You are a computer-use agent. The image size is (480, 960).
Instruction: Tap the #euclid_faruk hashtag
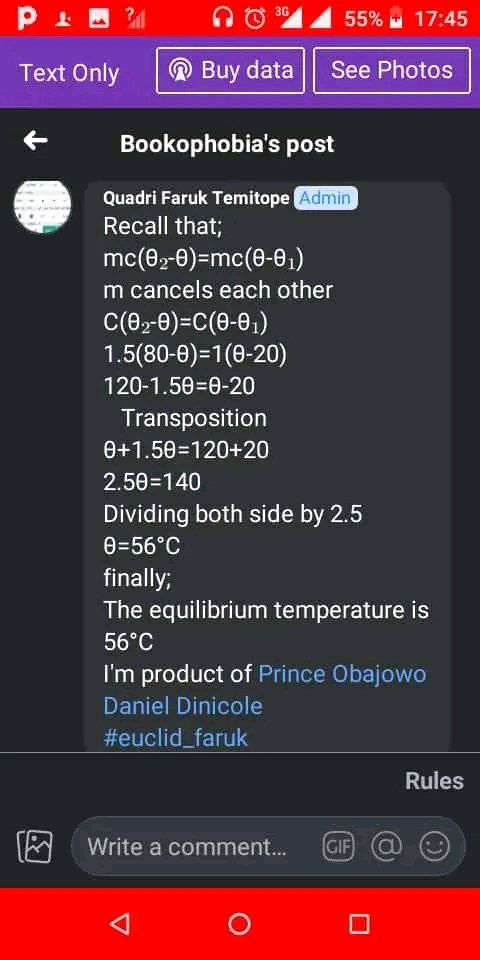(176, 737)
